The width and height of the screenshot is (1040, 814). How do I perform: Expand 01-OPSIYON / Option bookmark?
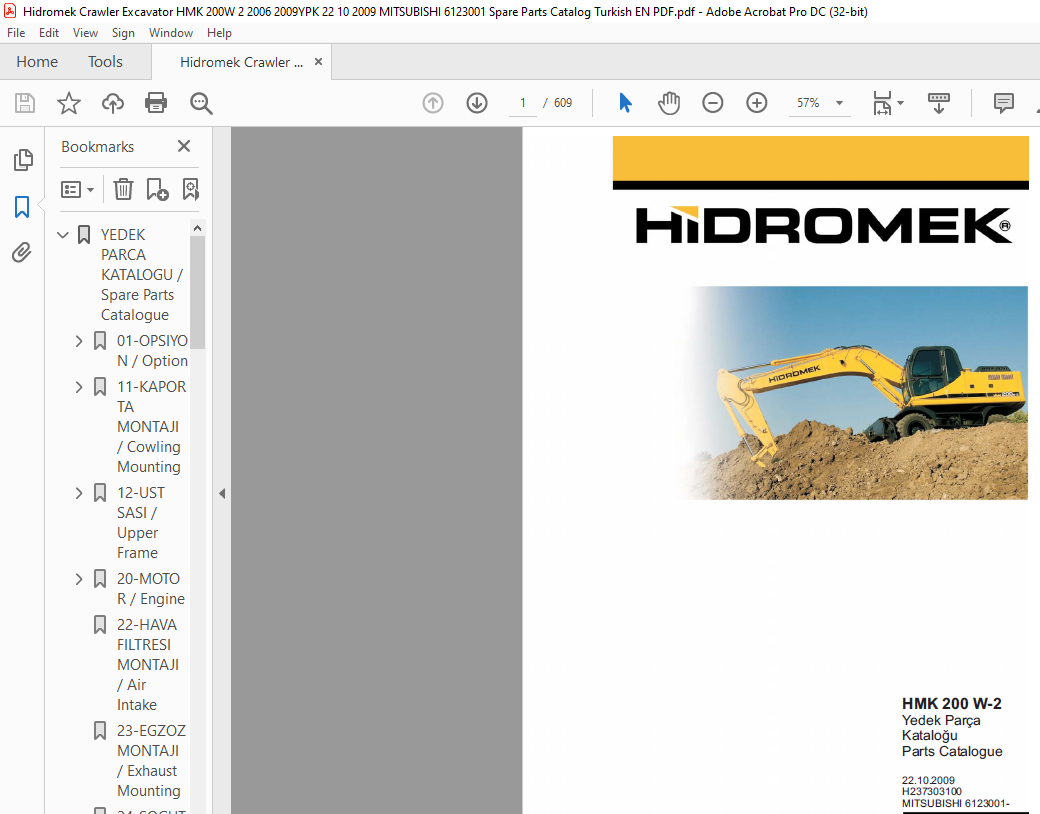click(x=79, y=341)
